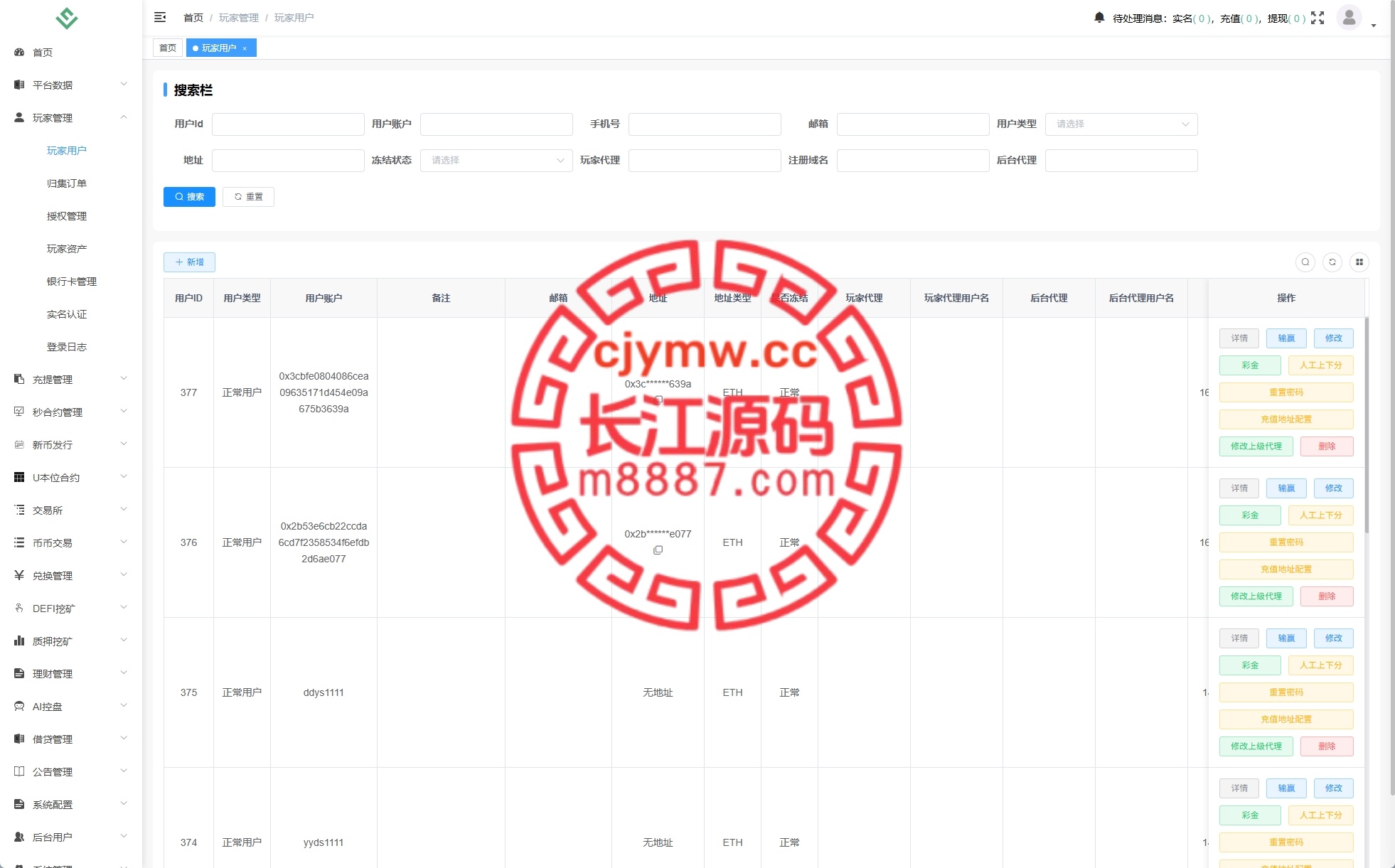The height and width of the screenshot is (868, 1395).
Task: Open the user avatar menu
Action: click(x=1349, y=17)
